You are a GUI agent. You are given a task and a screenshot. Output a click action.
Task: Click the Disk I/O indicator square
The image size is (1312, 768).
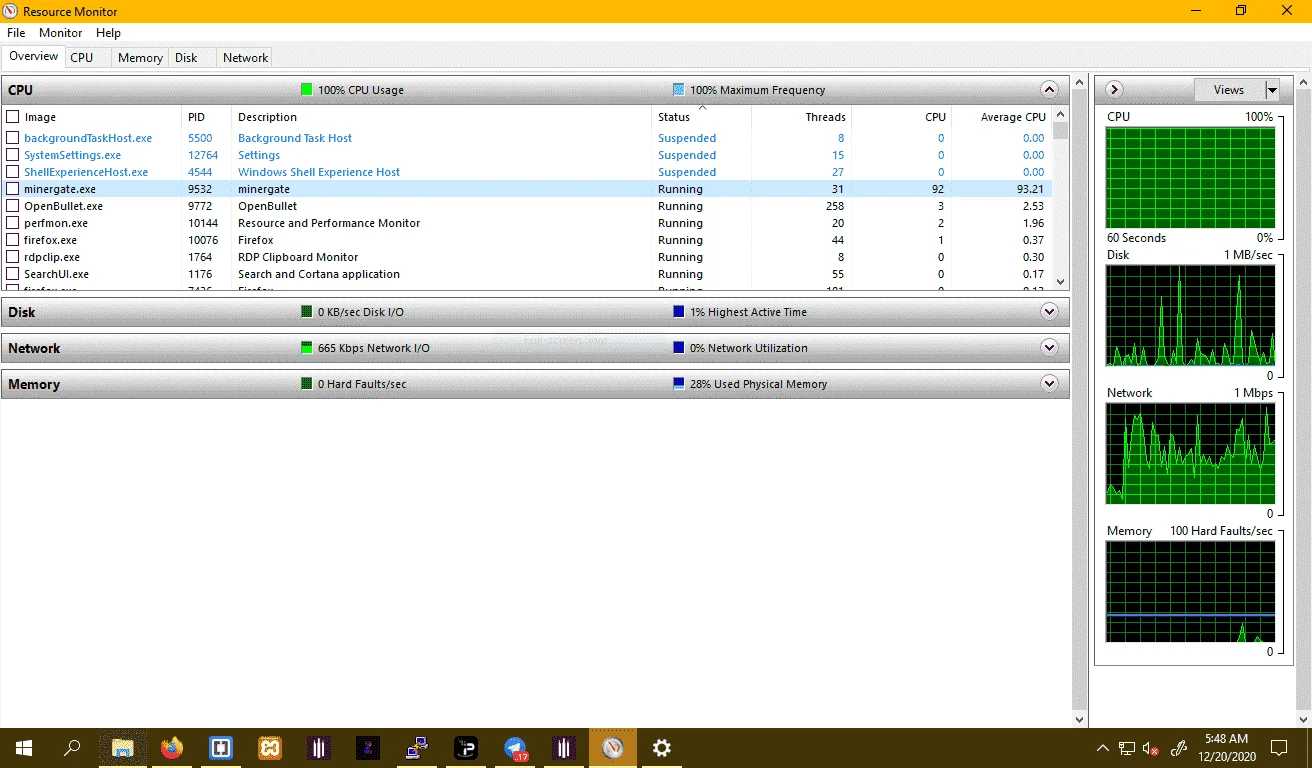pyautogui.click(x=307, y=312)
